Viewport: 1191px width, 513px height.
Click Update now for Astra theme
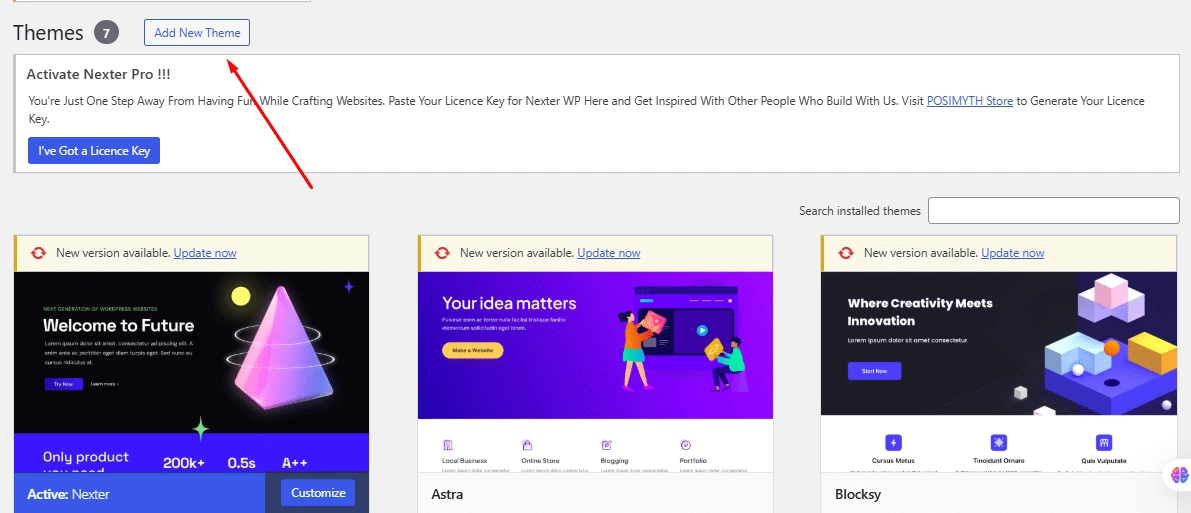(x=608, y=253)
